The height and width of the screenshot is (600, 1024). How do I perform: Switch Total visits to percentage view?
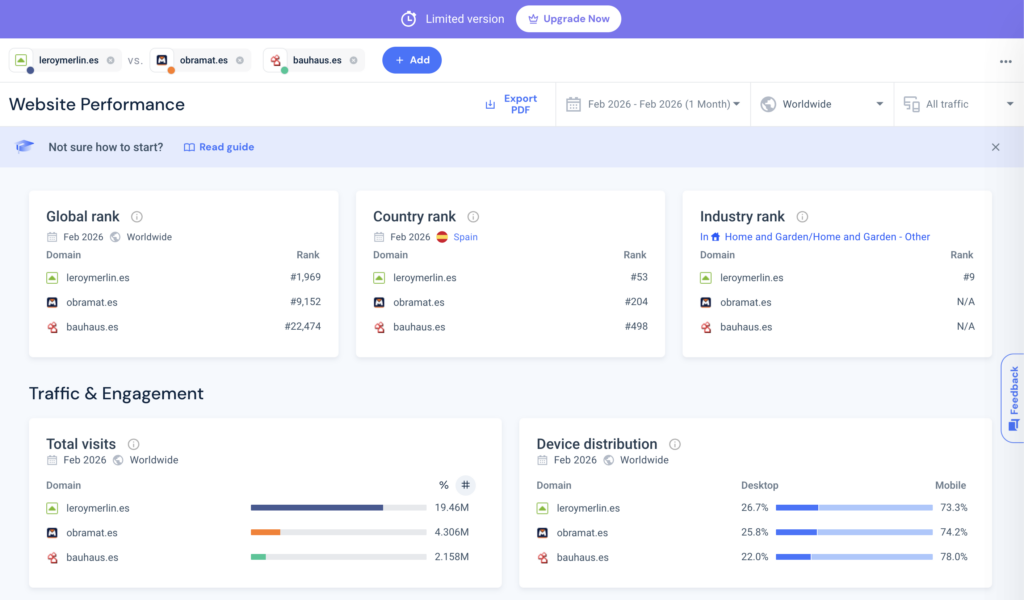tap(443, 484)
